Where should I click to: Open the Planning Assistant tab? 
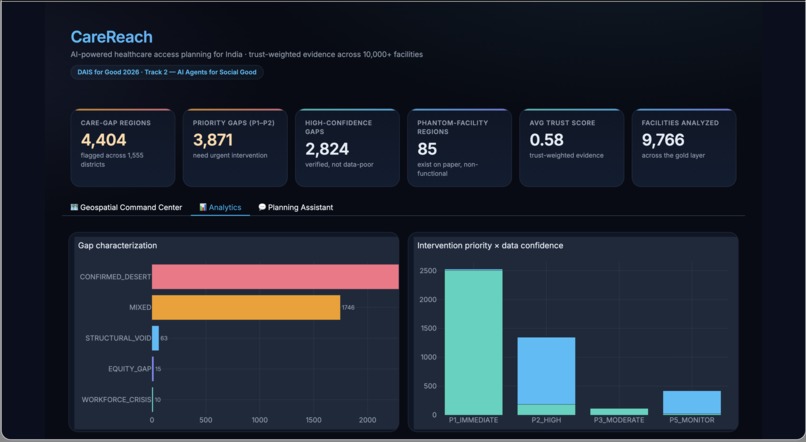point(296,207)
